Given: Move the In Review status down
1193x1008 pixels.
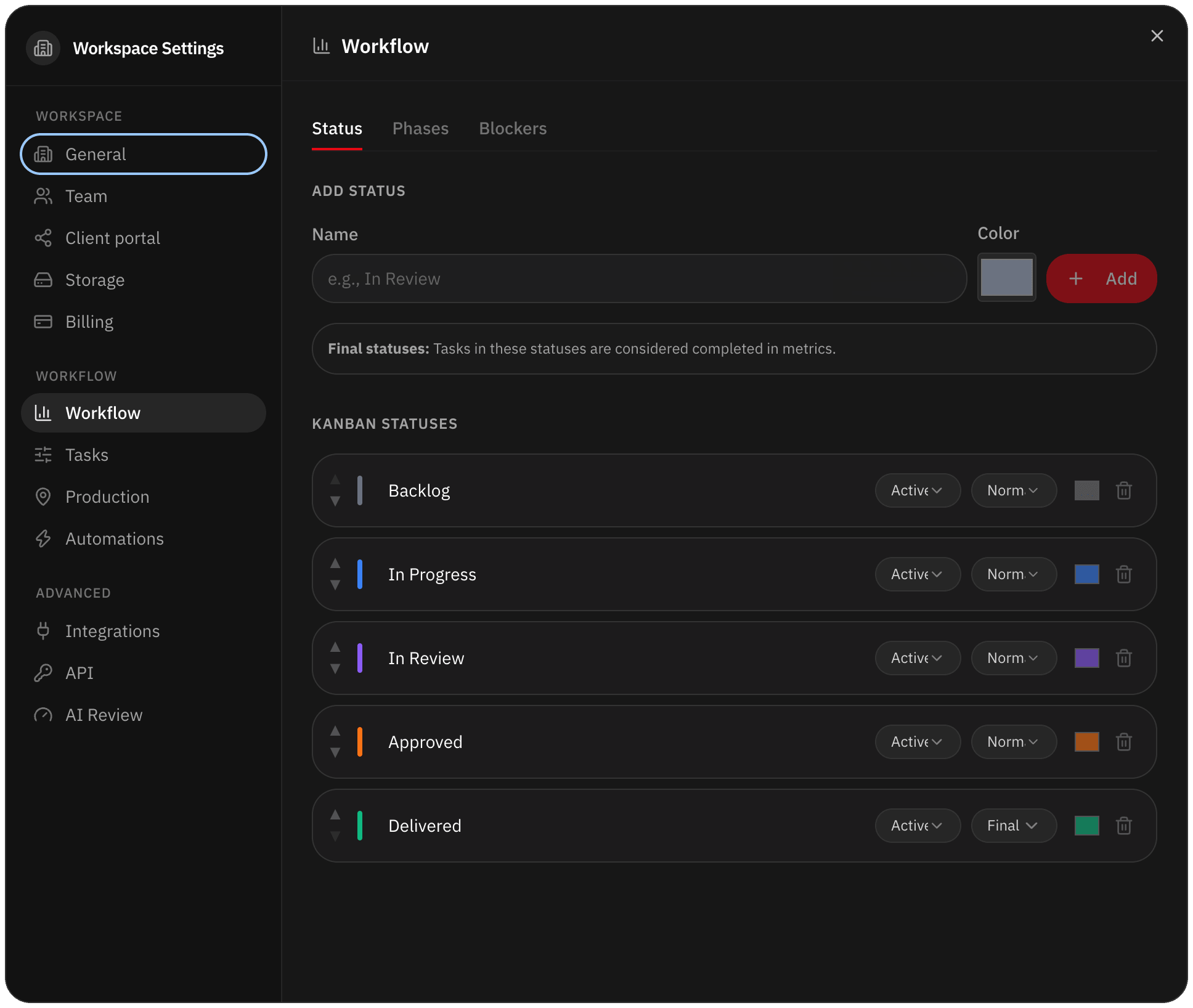Looking at the screenshot, I should pos(335,669).
